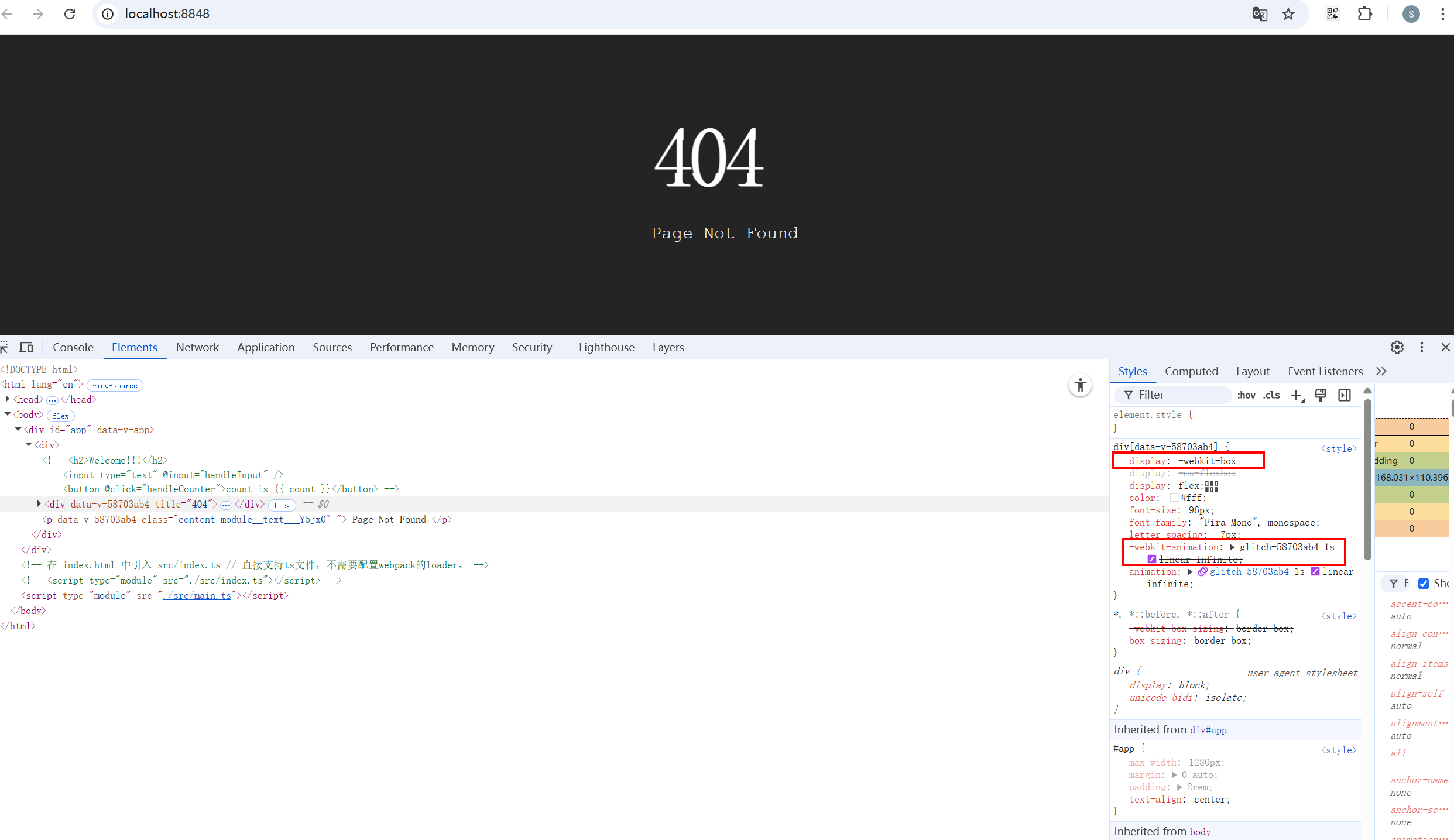Image resolution: width=1454 pixels, height=840 pixels.
Task: Open the ./src/main.ts script link
Action: (197, 595)
